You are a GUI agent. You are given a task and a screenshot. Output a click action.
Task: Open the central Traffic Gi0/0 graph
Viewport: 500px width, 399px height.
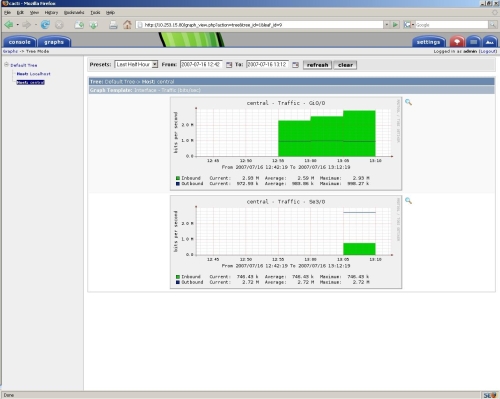[x=286, y=144]
